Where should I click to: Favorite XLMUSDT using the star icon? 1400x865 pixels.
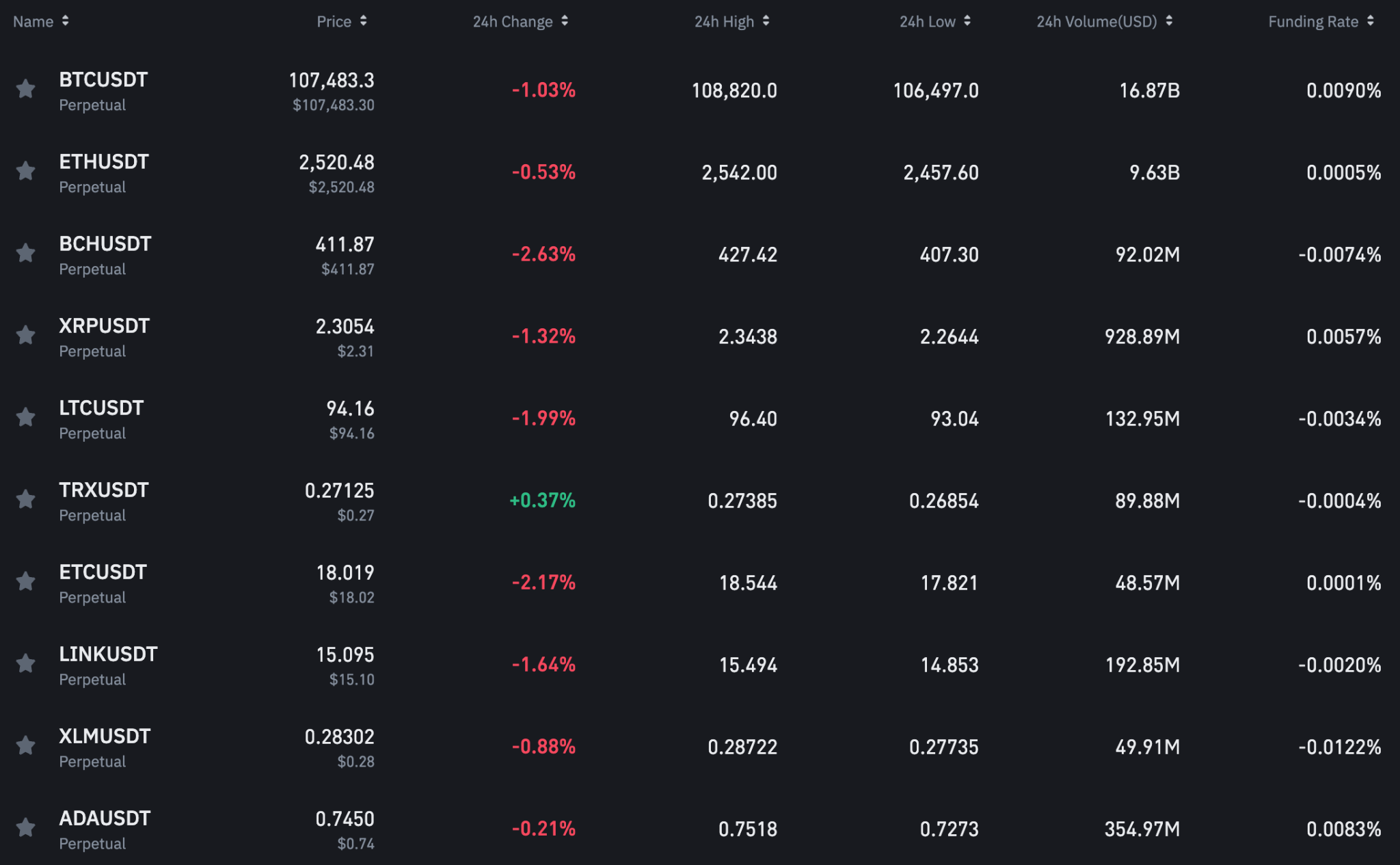point(26,745)
